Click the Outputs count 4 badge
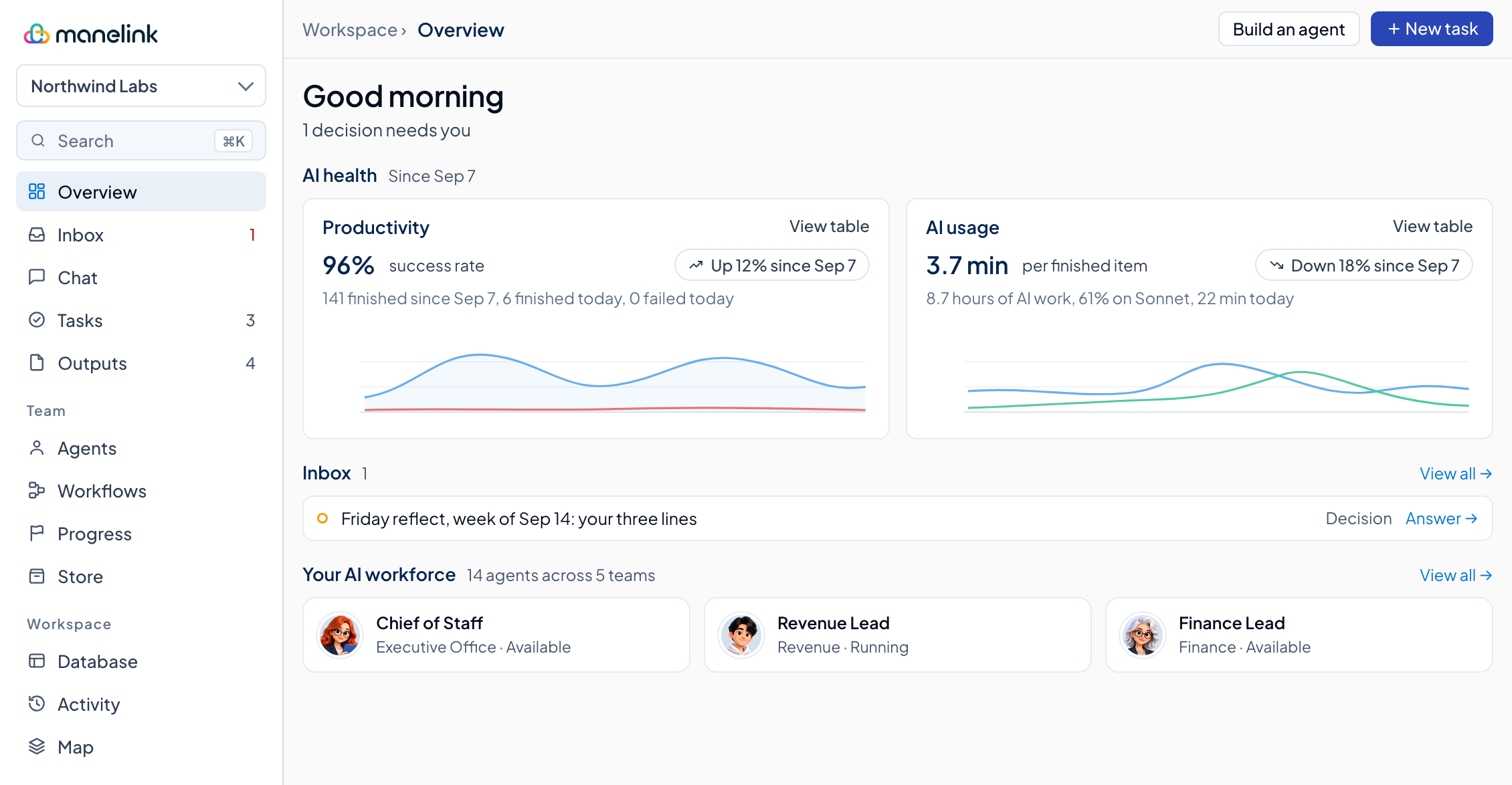Image resolution: width=1512 pixels, height=785 pixels. coord(250,363)
